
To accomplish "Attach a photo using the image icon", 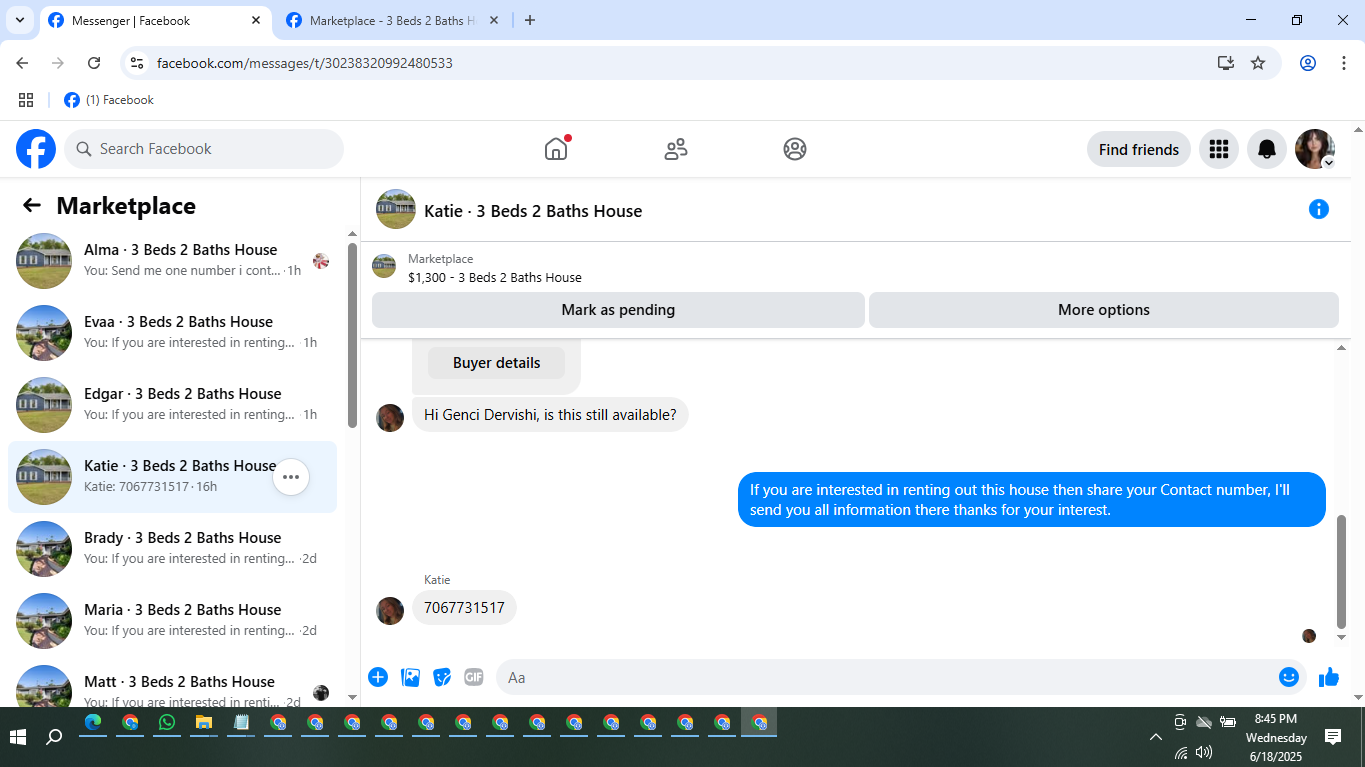I will click(x=410, y=677).
